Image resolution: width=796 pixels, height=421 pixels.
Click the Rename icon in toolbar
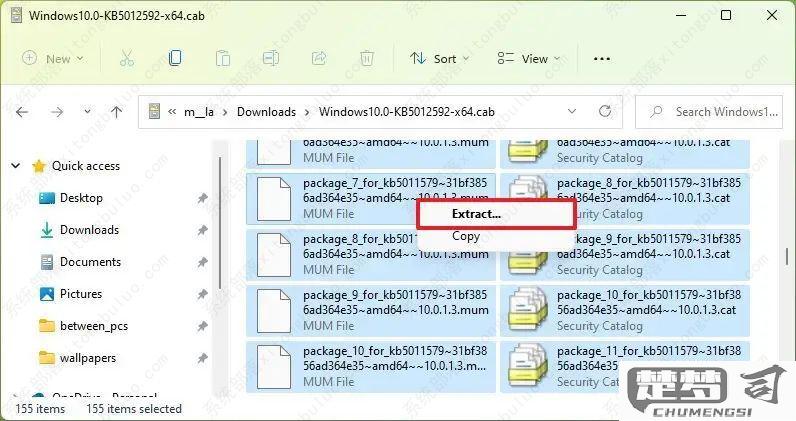click(x=271, y=58)
